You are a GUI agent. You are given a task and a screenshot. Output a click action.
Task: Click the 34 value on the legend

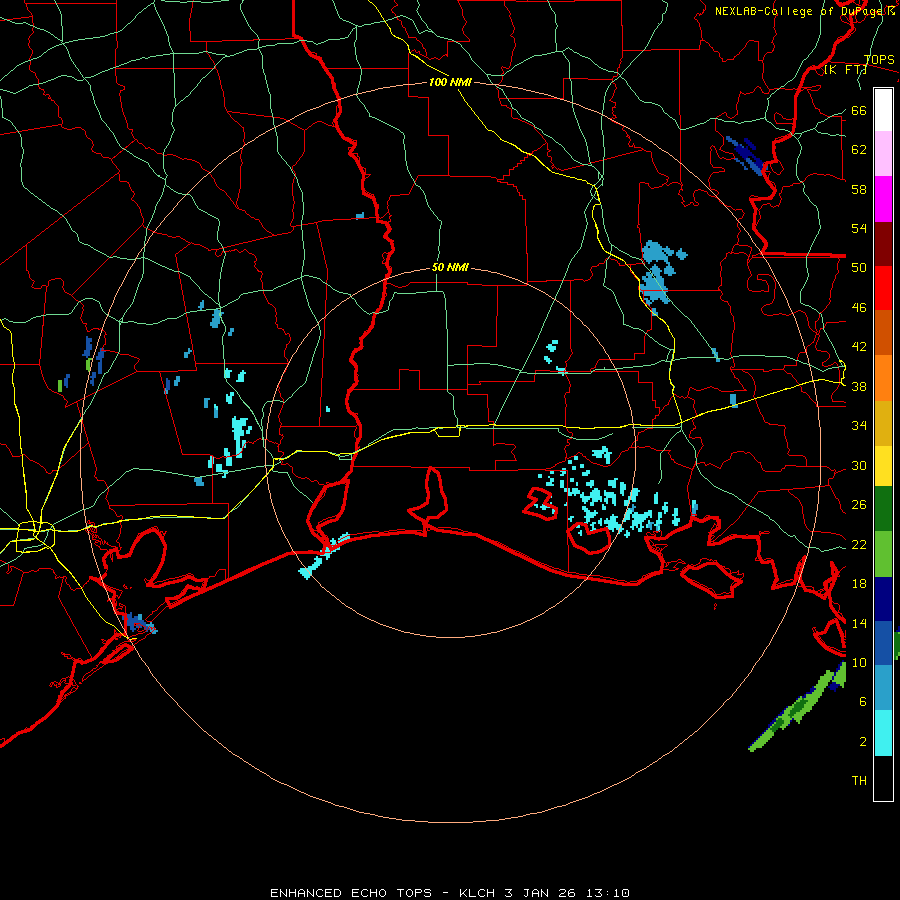click(859, 425)
